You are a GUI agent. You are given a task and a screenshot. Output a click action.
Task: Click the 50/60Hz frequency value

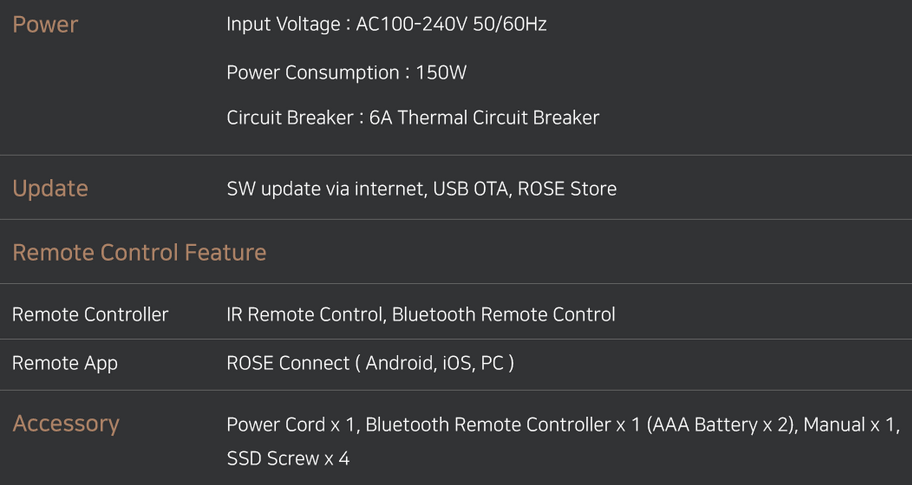(510, 24)
